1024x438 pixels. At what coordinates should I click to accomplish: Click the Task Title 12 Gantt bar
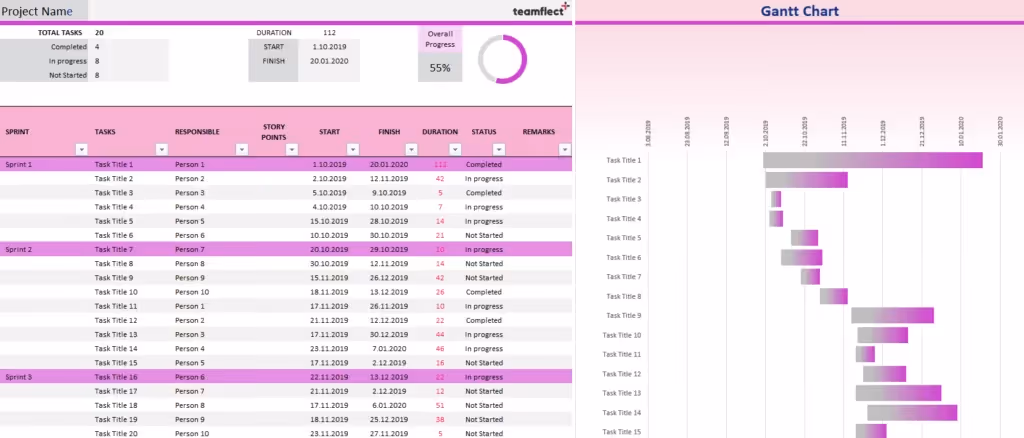point(884,373)
